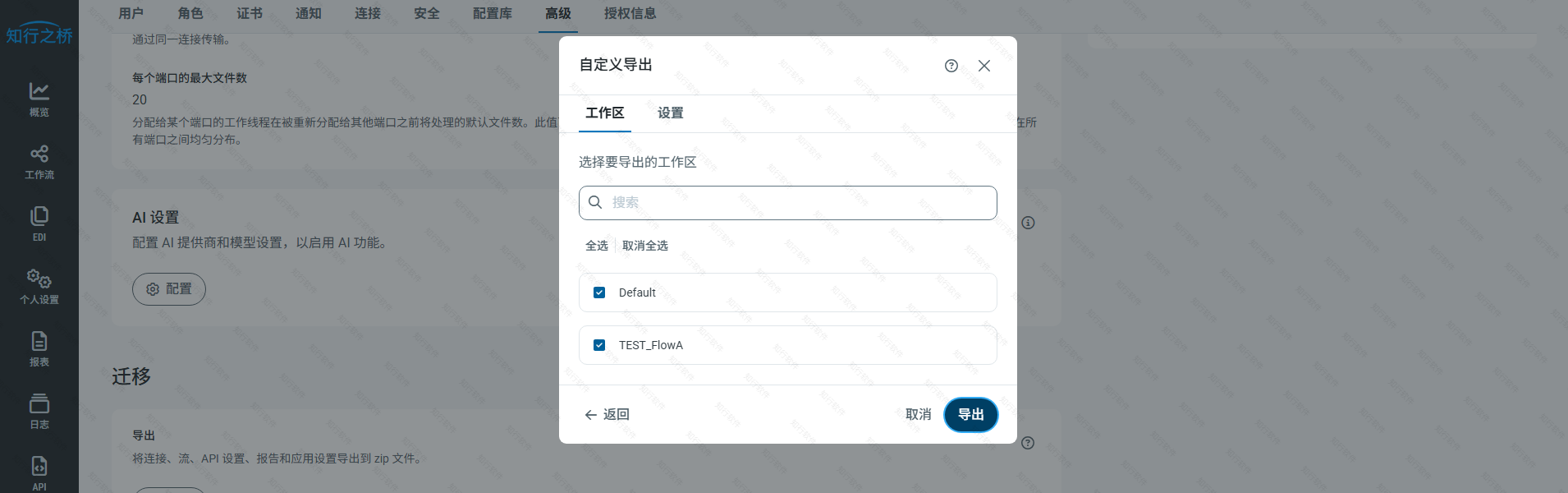The width and height of the screenshot is (1568, 493).
Task: Click 取消全选 to deselect all workspaces
Action: pos(644,245)
